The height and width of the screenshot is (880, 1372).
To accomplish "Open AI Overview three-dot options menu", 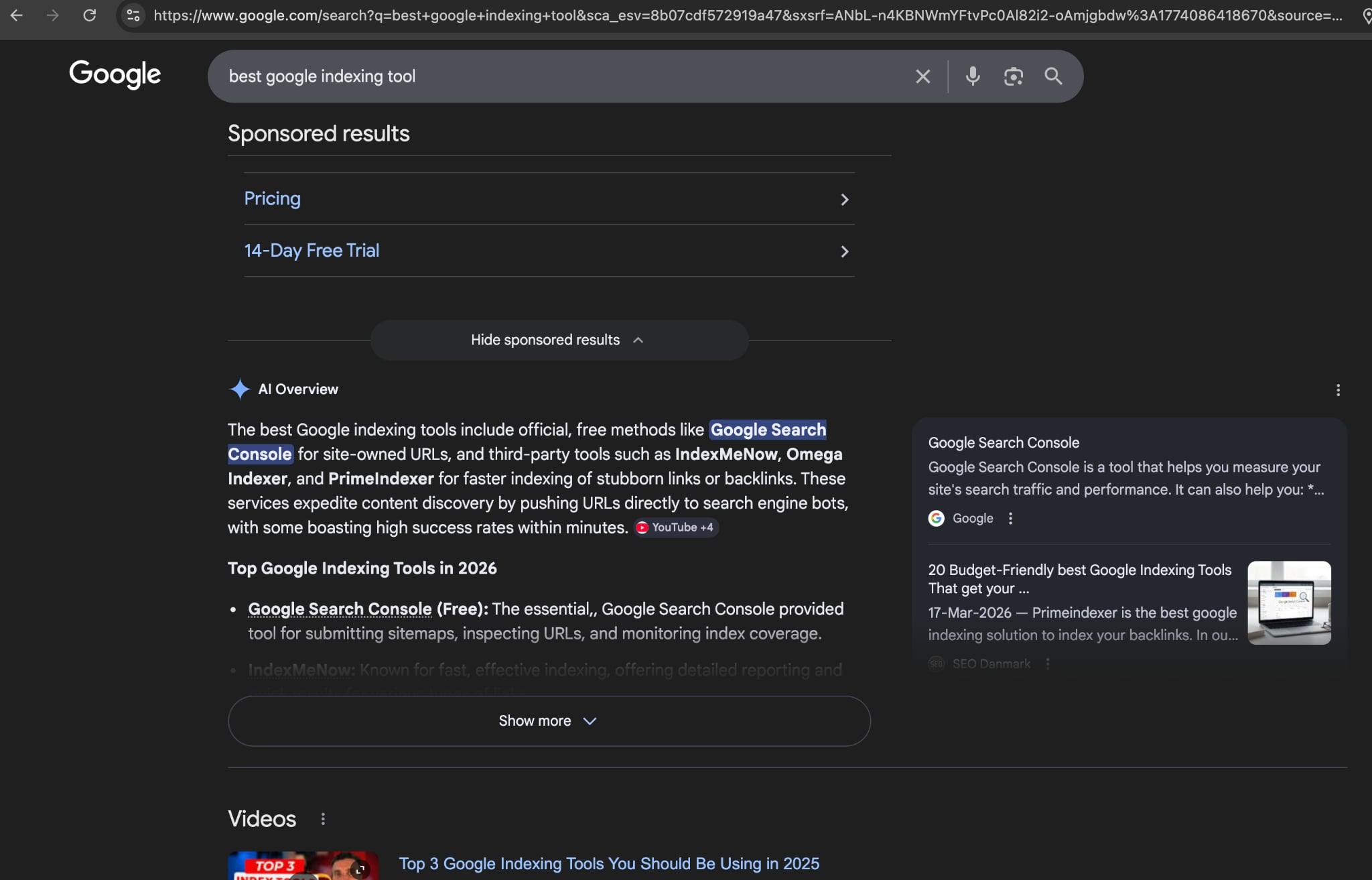I will point(1338,390).
